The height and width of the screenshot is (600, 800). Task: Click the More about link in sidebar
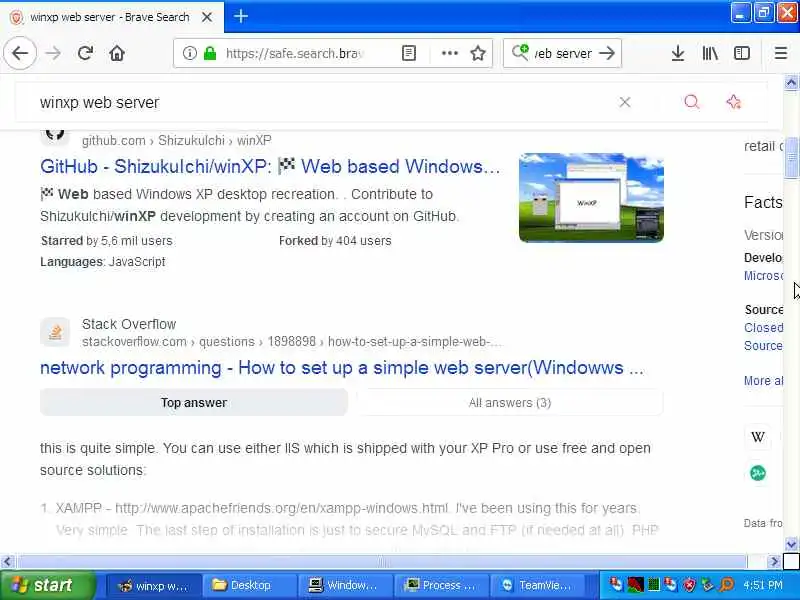coord(763,381)
